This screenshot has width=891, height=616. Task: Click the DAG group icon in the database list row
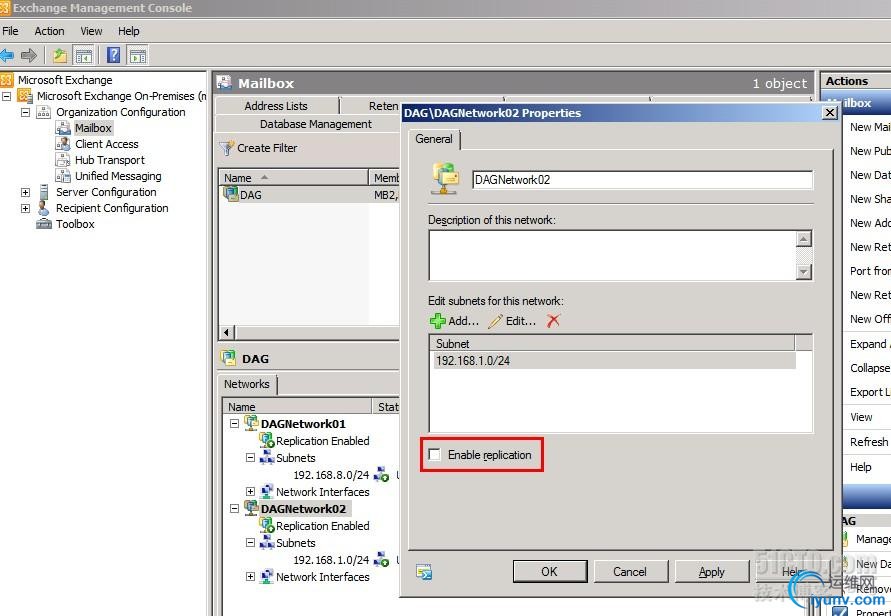[231, 194]
